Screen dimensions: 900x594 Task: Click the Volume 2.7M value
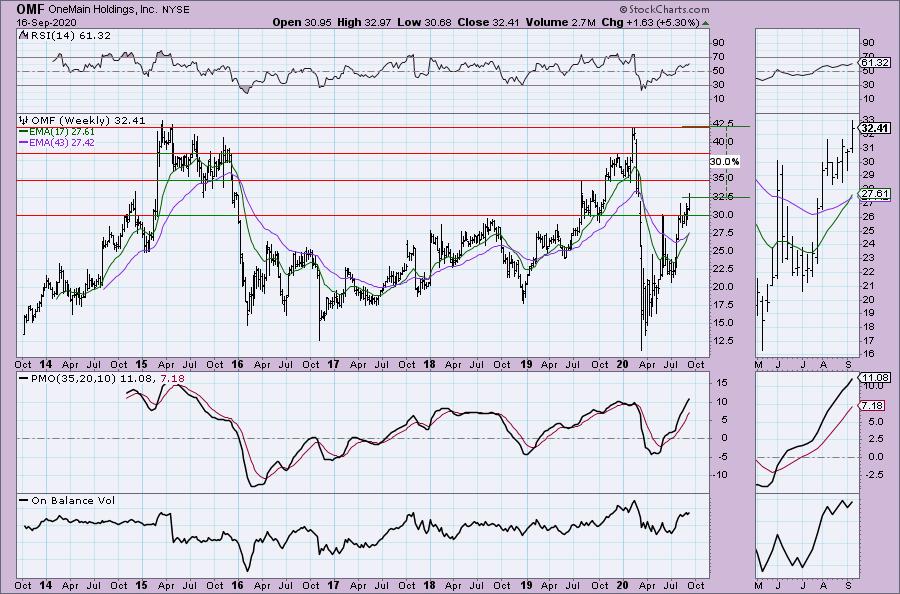(559, 22)
